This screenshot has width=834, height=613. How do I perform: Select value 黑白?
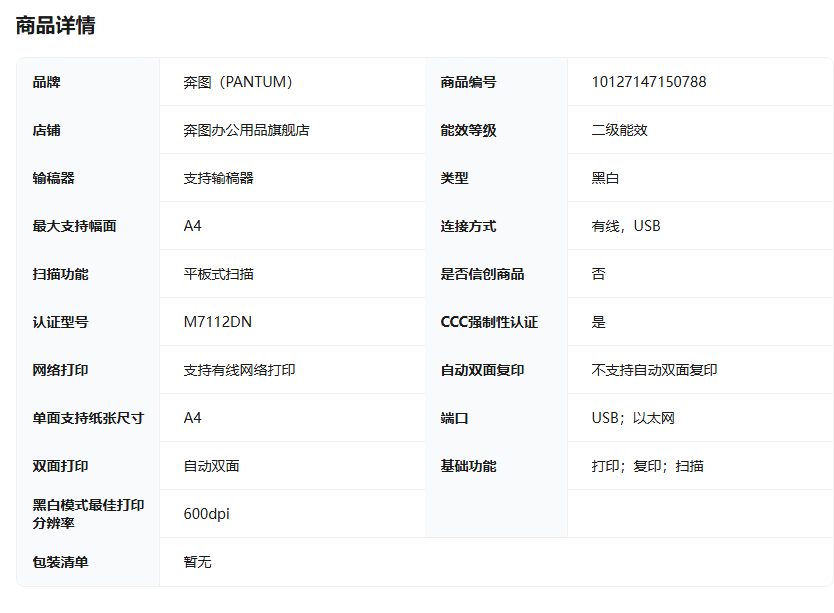(x=605, y=178)
